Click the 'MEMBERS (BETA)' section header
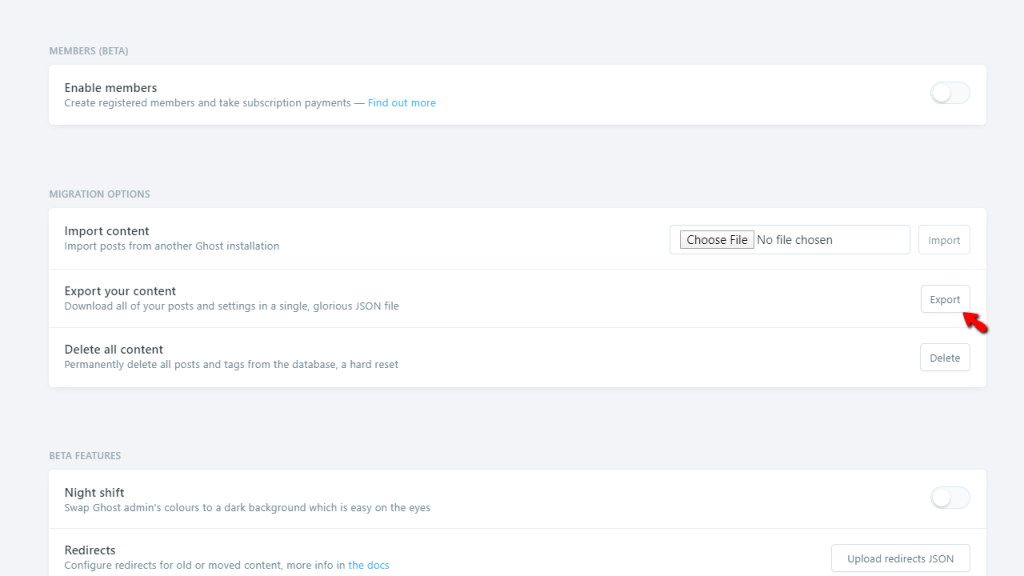The height and width of the screenshot is (576, 1024). coord(89,51)
